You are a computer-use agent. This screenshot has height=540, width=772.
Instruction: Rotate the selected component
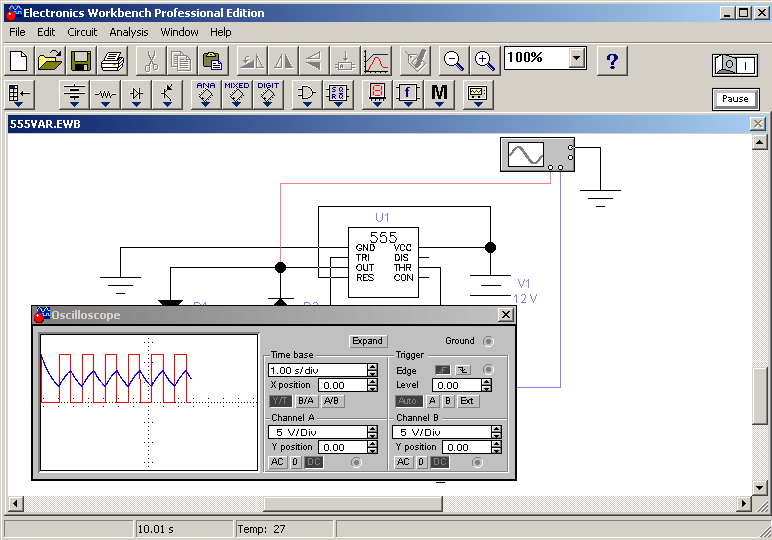point(252,61)
